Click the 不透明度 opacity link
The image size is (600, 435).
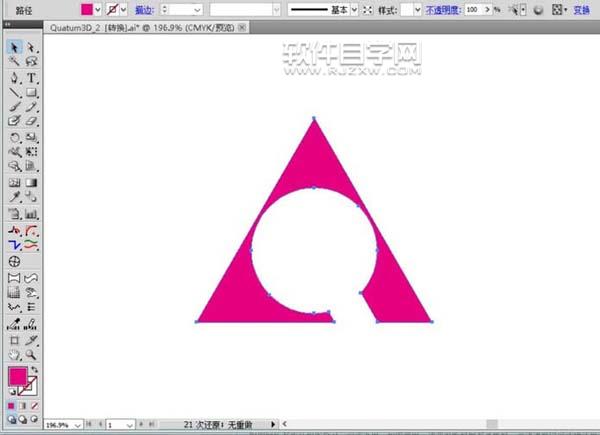pyautogui.click(x=443, y=10)
